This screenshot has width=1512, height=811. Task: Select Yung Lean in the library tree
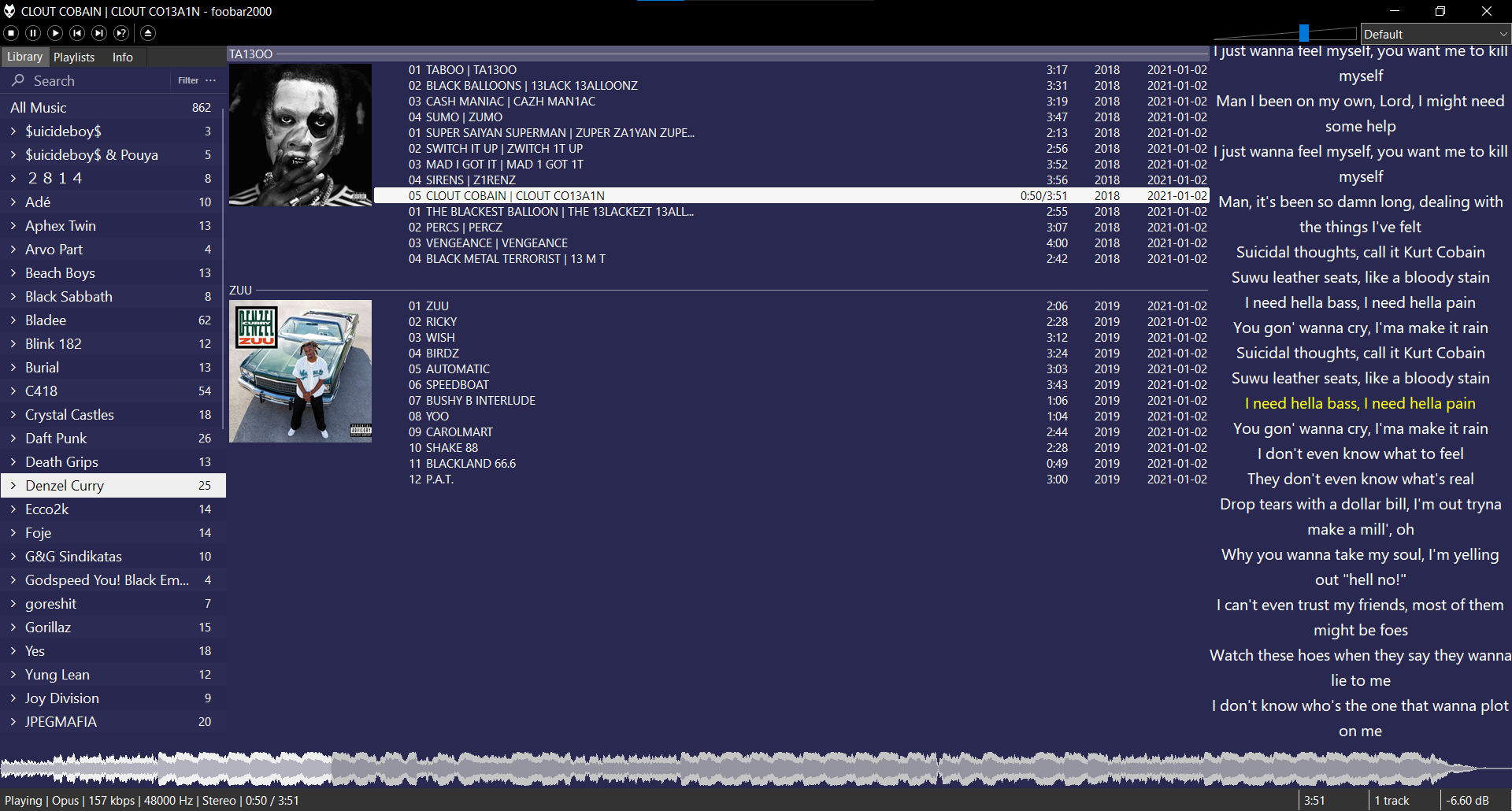click(113, 674)
